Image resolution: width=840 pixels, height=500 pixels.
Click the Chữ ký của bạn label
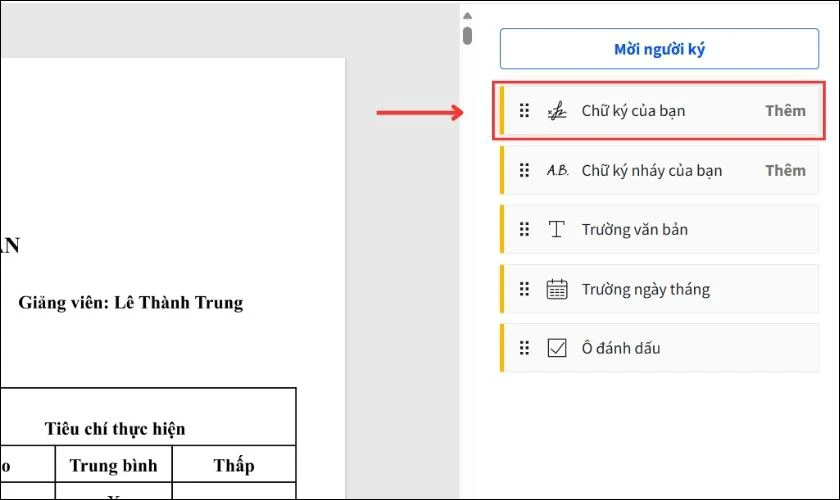tap(633, 111)
